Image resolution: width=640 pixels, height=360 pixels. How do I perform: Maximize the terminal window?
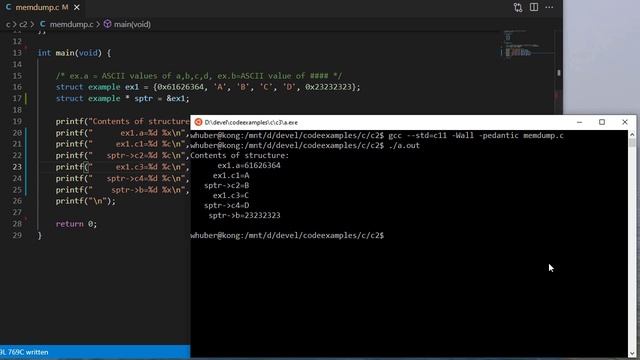[602, 122]
